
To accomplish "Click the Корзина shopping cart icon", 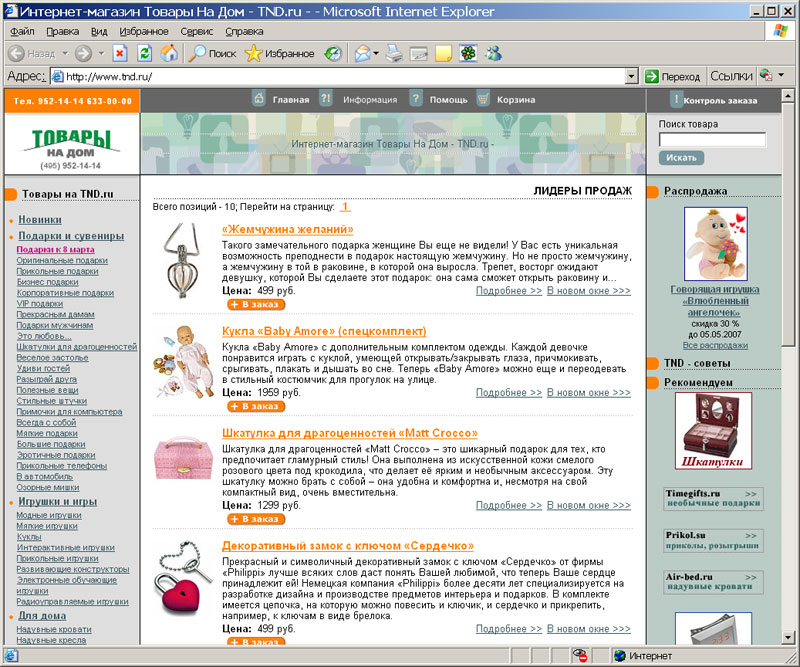I will 483,97.
